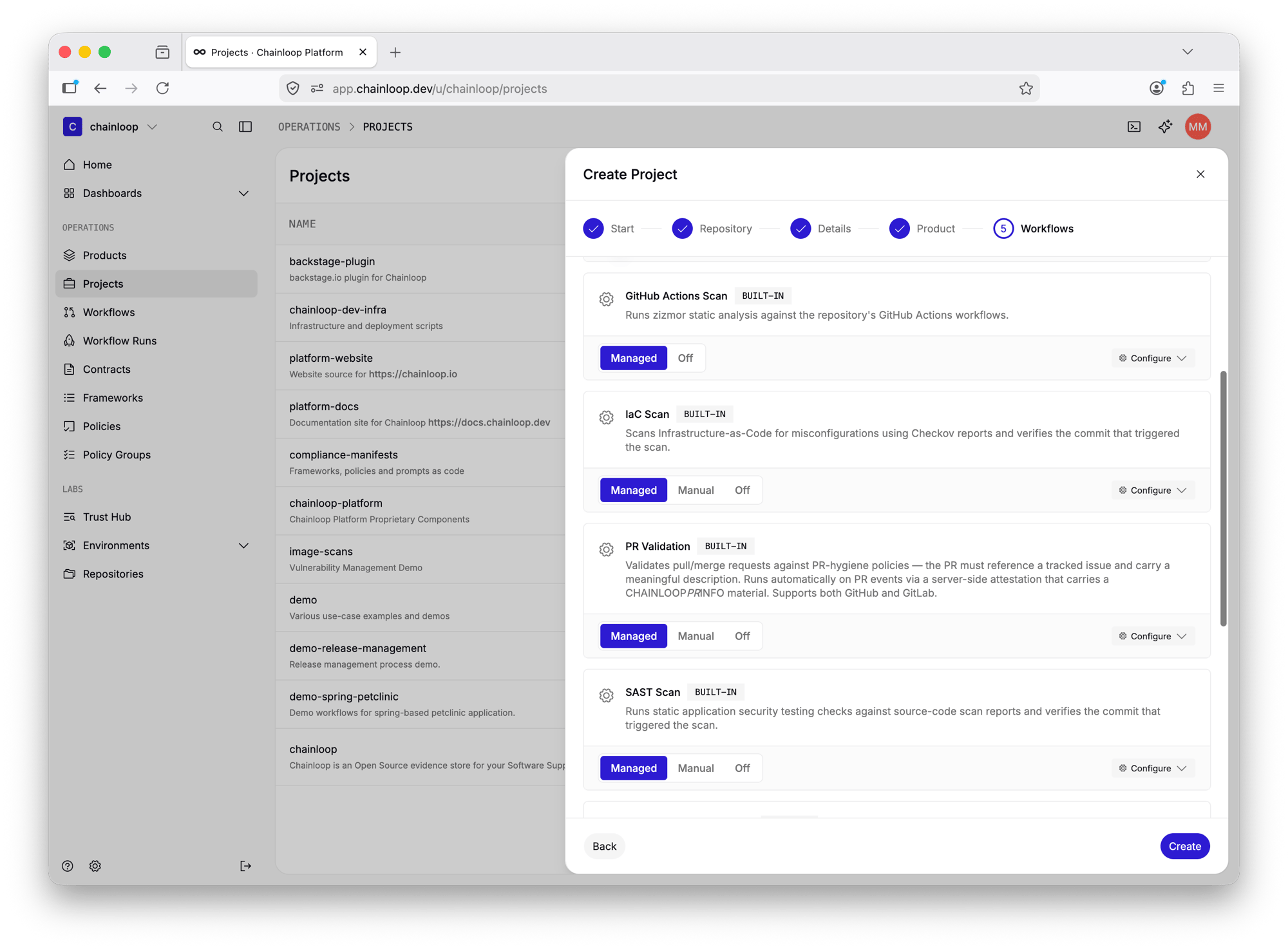The width and height of the screenshot is (1288, 949).
Task: Click the log out icon
Action: pos(245,866)
